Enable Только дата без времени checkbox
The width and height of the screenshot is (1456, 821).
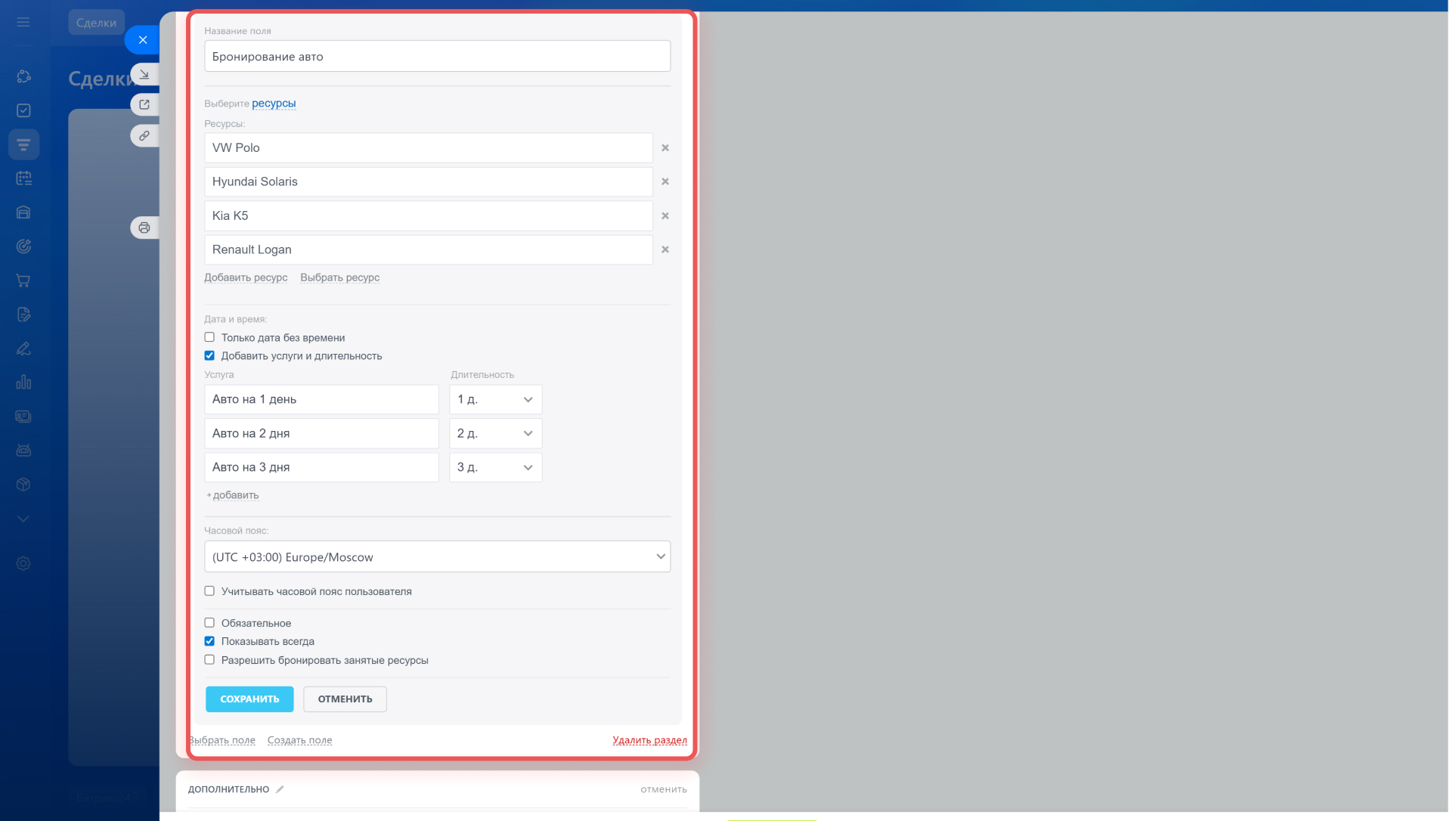[x=209, y=337]
